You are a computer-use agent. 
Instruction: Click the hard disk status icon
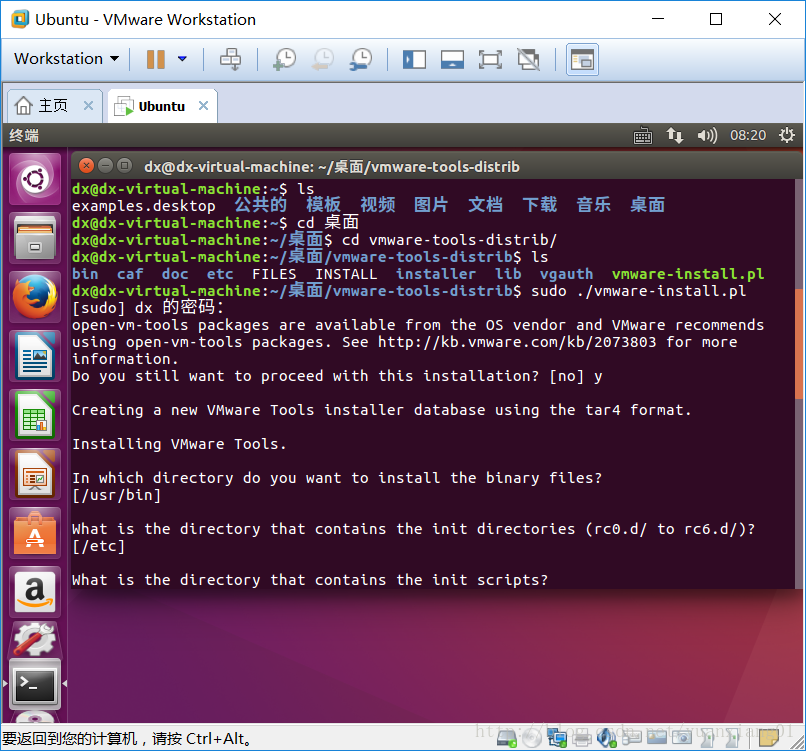507,738
